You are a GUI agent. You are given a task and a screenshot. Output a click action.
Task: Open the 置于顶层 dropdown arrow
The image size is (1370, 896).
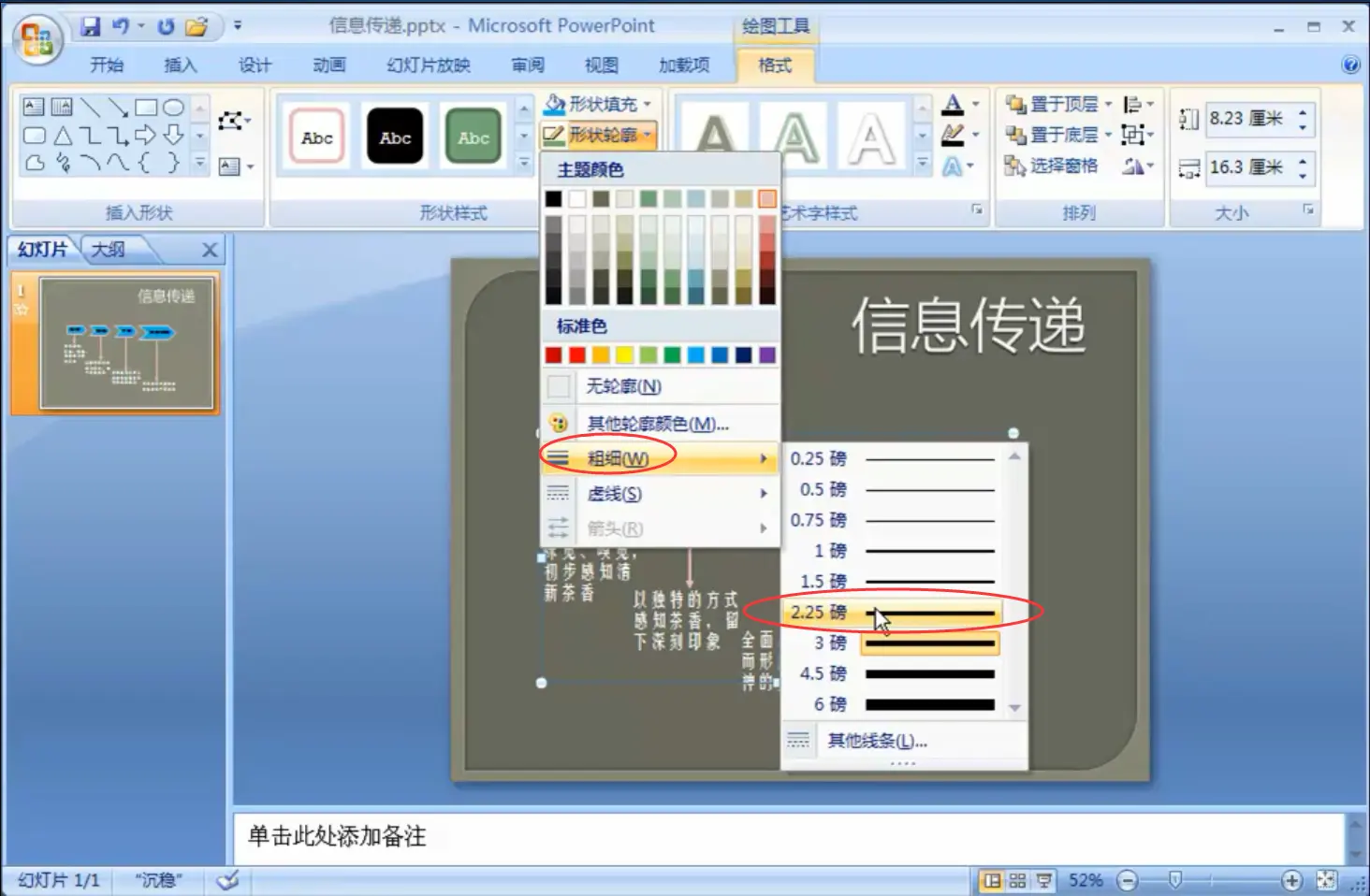pos(1108,104)
